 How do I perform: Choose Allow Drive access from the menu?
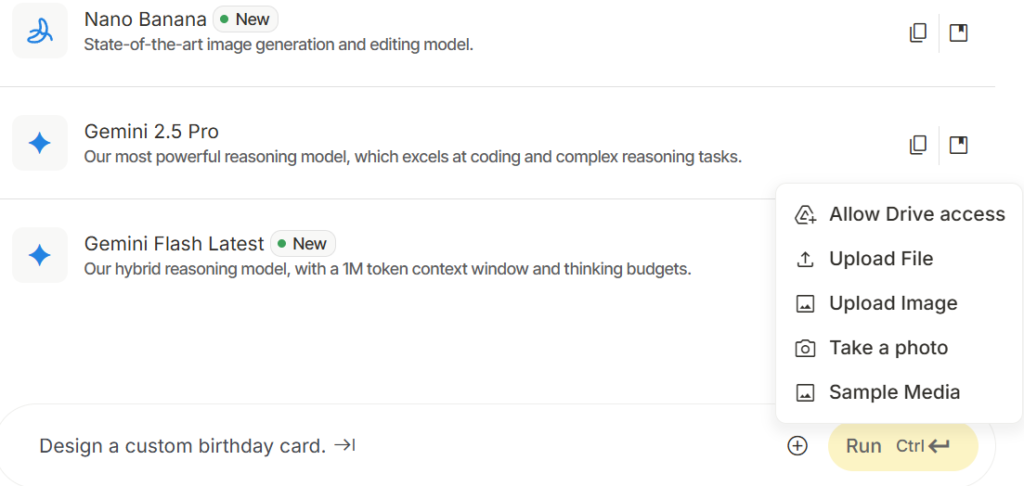click(916, 214)
